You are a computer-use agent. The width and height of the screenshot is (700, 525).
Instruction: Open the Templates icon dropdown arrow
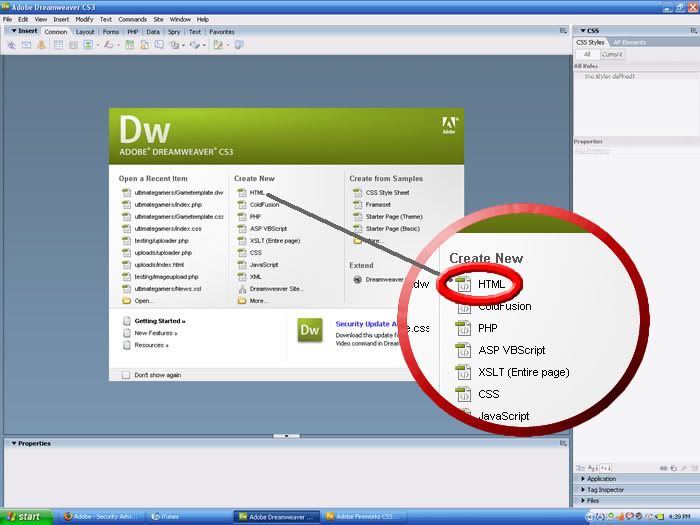tap(228, 45)
